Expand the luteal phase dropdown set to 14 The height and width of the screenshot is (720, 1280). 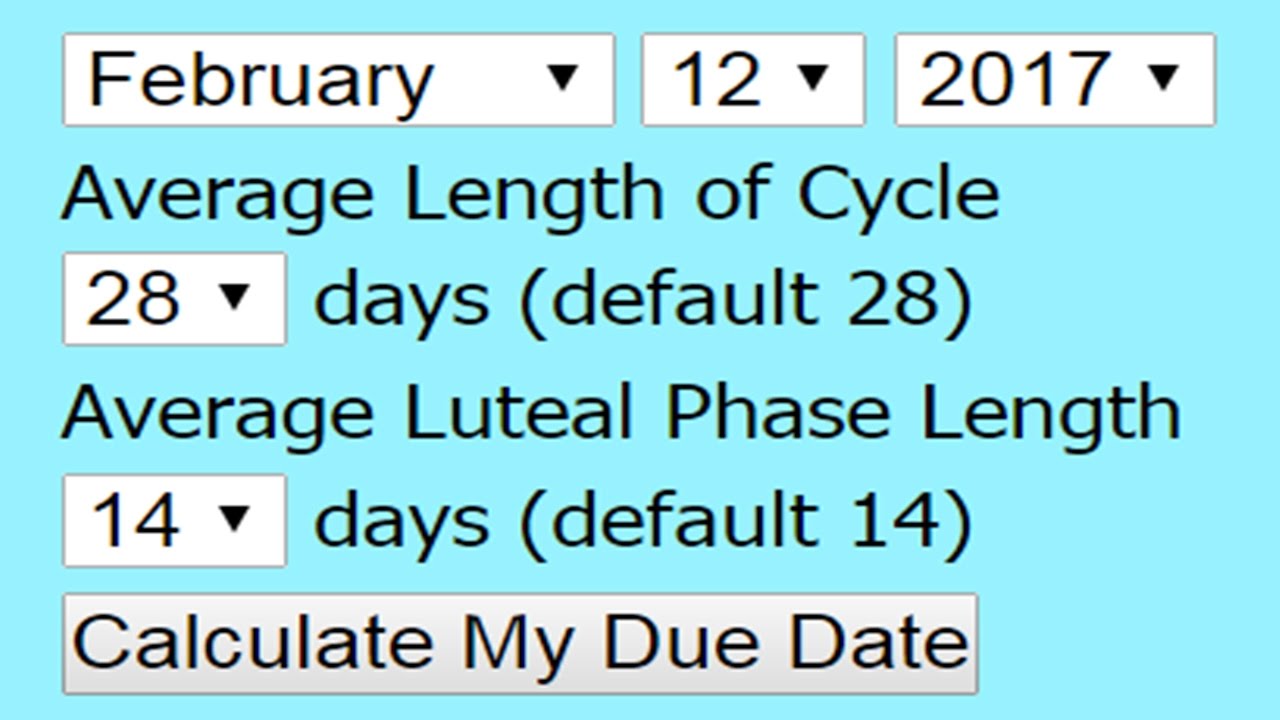coord(175,521)
